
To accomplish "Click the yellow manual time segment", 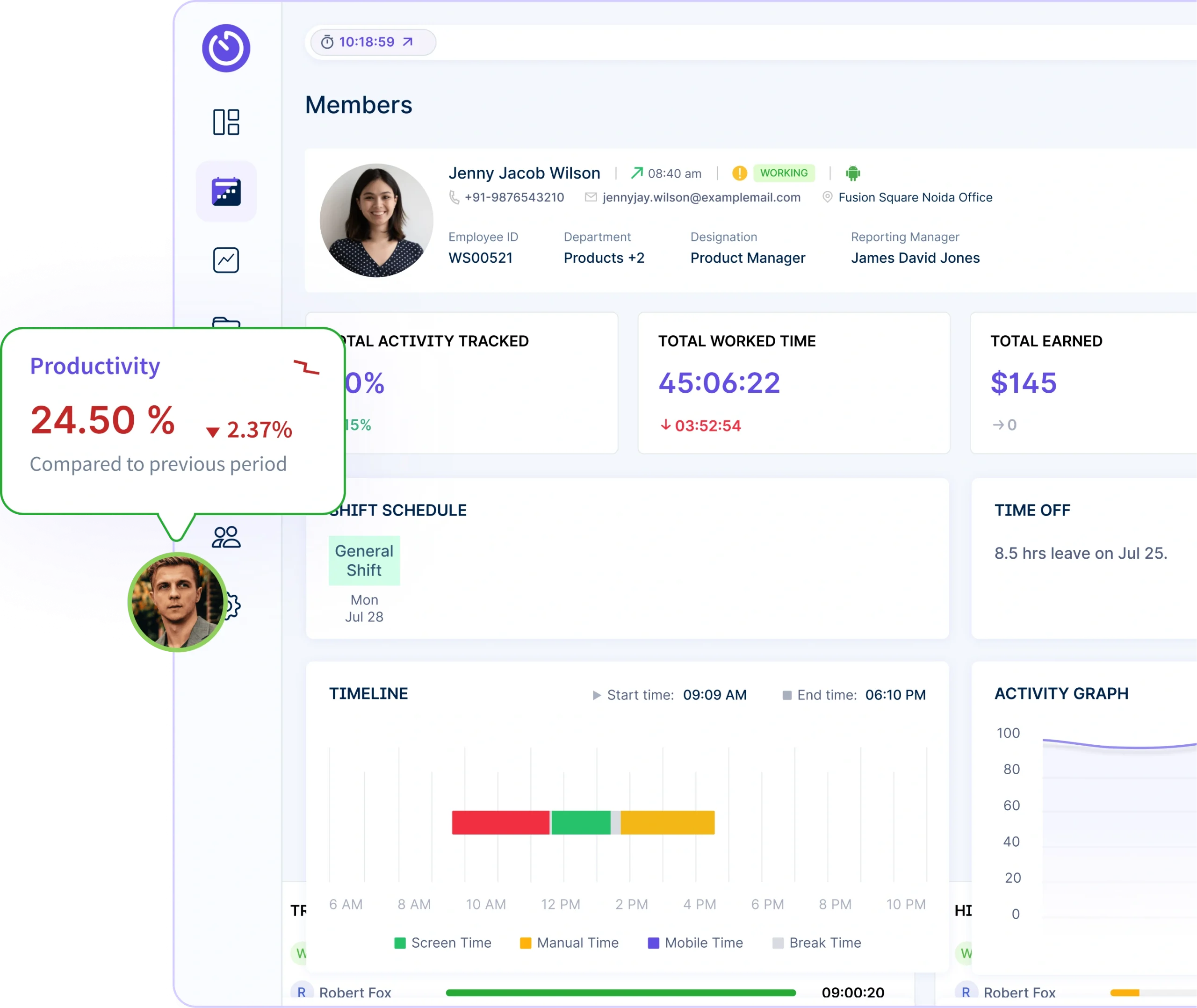I will click(x=667, y=822).
